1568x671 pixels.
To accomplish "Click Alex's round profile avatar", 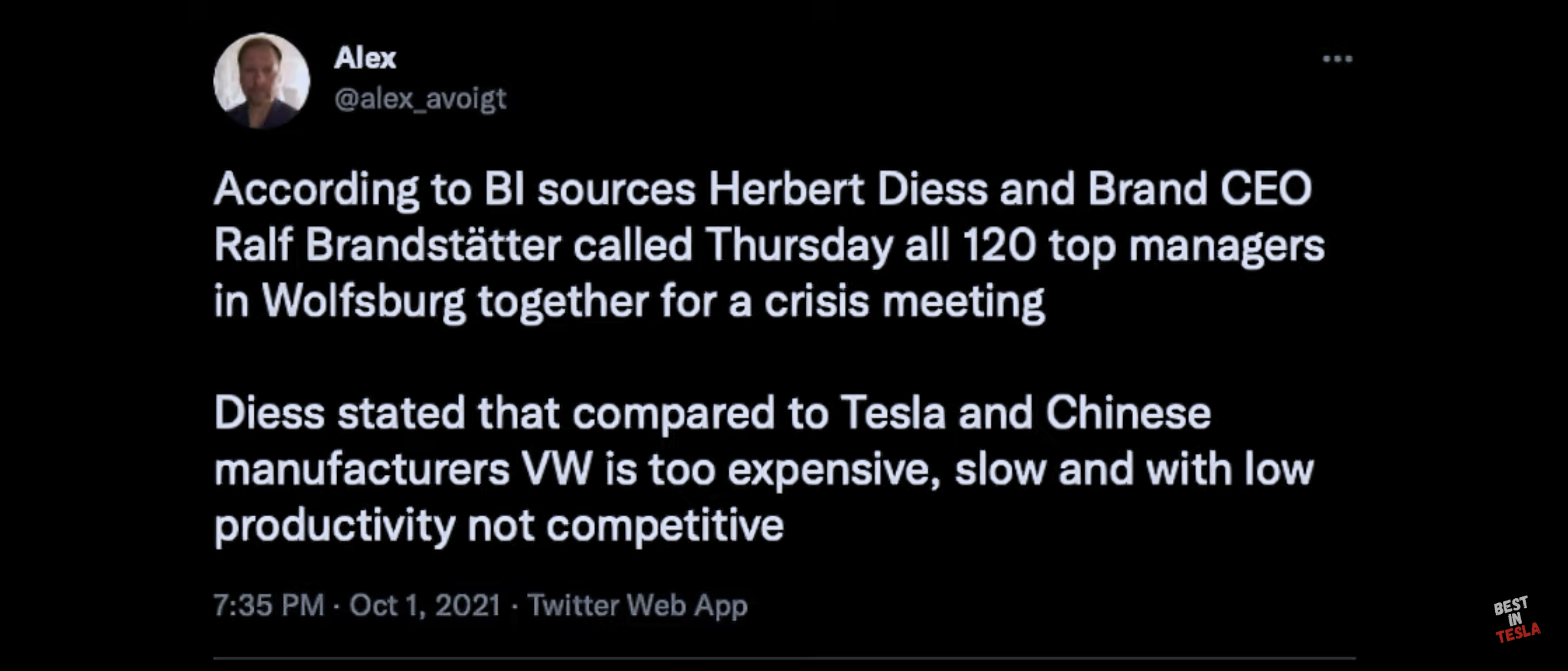I will coord(261,81).
